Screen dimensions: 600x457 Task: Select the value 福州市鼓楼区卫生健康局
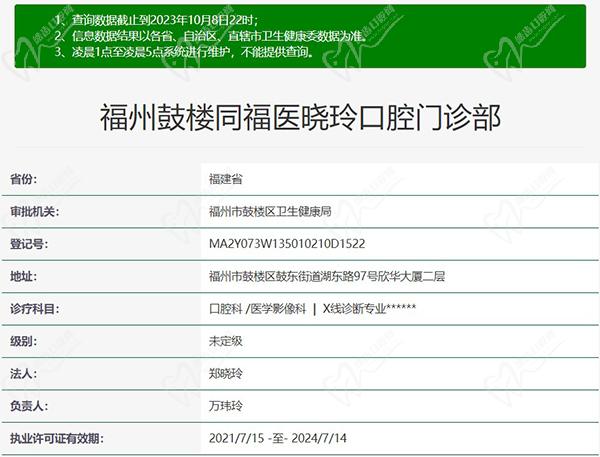[270, 211]
